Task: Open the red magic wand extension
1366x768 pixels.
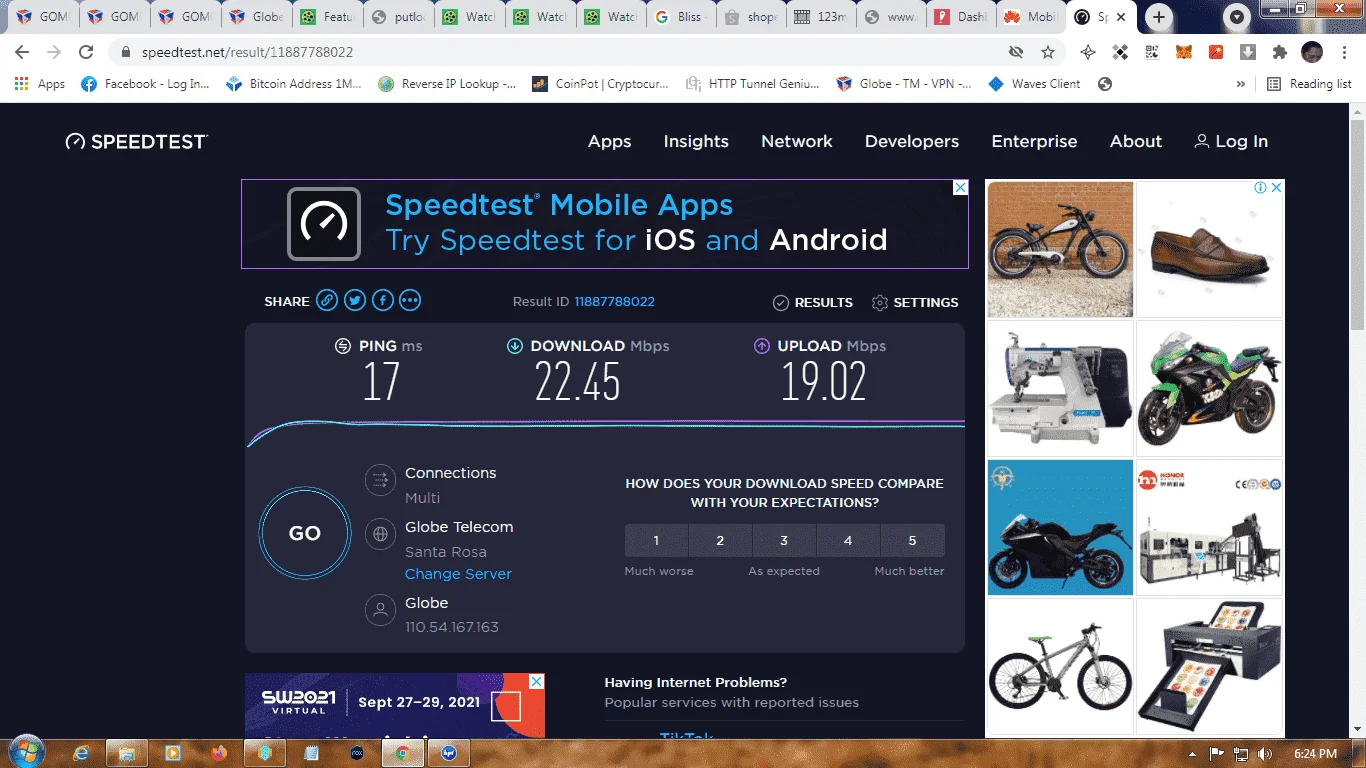Action: coord(1216,52)
